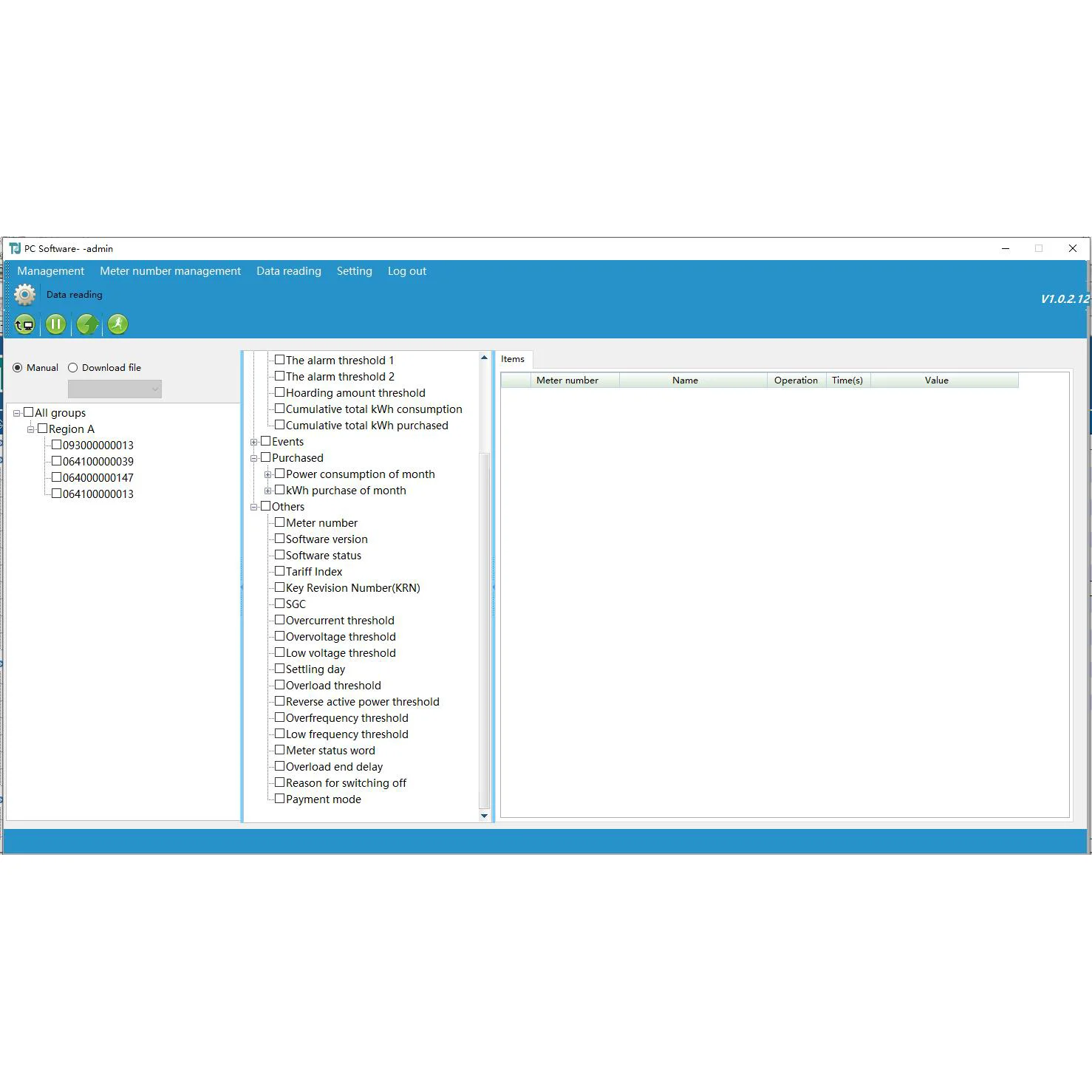Check the Low frequency threshold checkbox
This screenshot has width=1092, height=1092.
280,734
